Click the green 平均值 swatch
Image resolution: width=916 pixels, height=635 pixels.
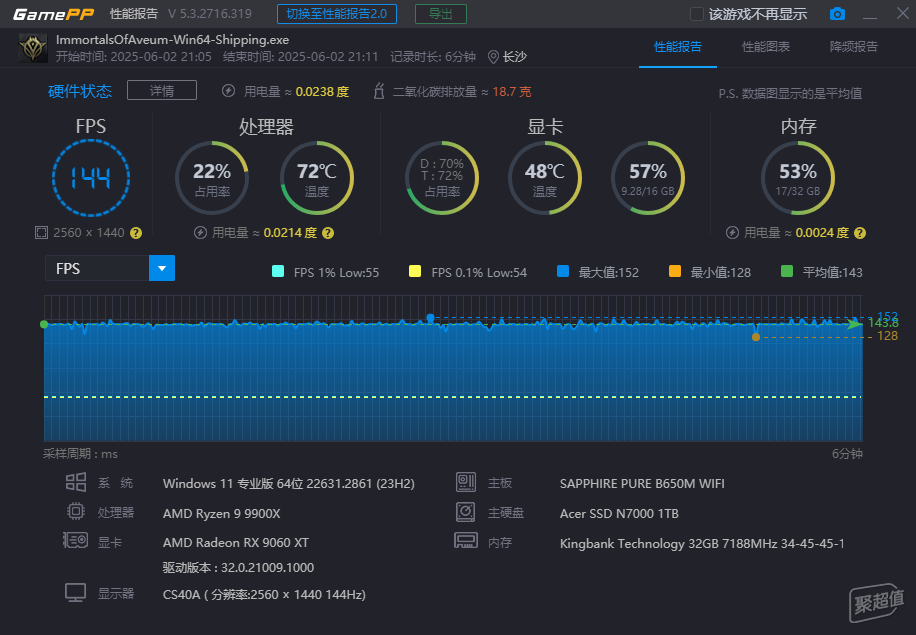point(787,271)
